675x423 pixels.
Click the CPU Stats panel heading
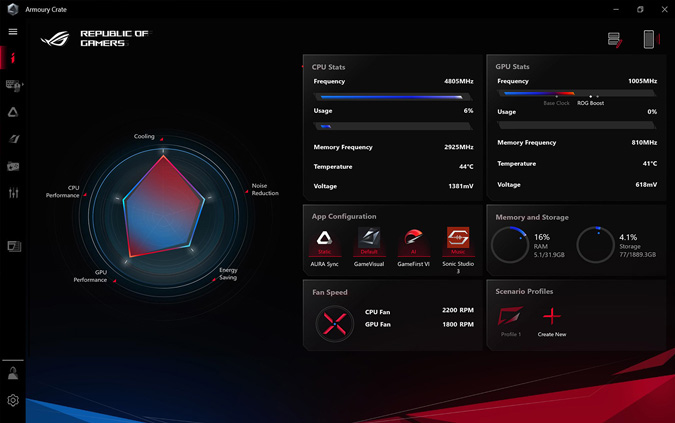tap(328, 67)
